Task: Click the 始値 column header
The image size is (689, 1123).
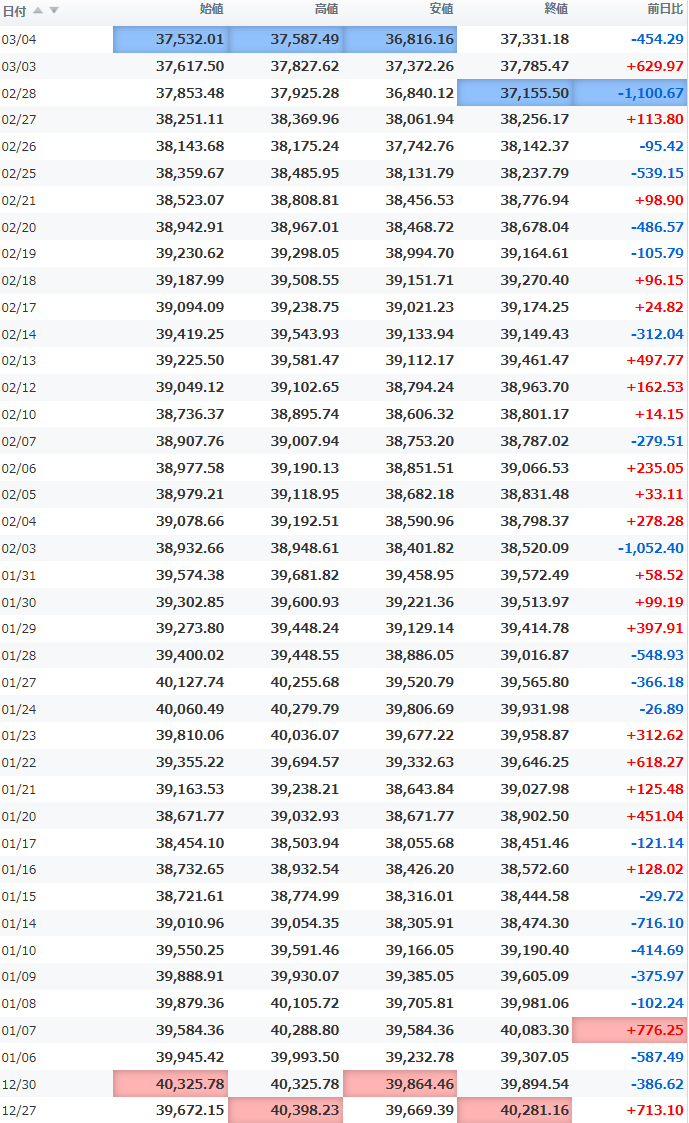Action: 211,9
